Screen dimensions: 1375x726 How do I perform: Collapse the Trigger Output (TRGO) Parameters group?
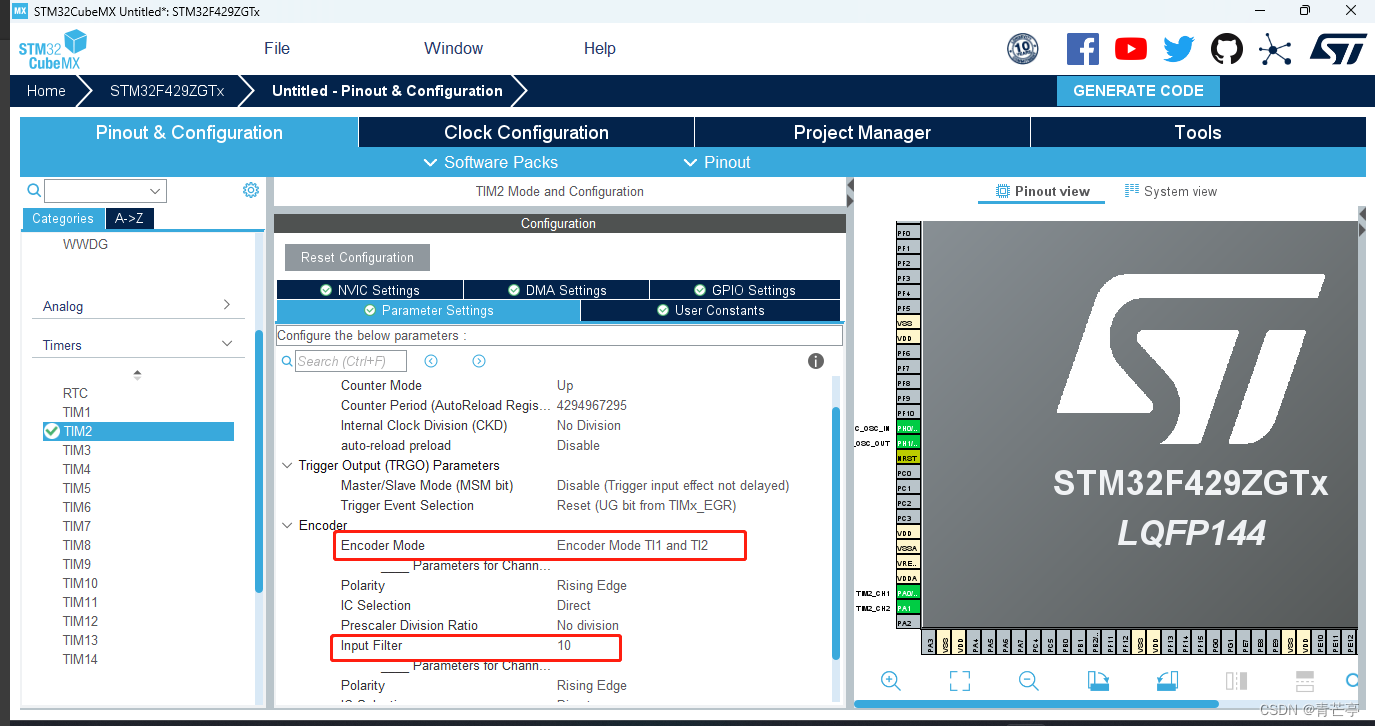tap(287, 466)
